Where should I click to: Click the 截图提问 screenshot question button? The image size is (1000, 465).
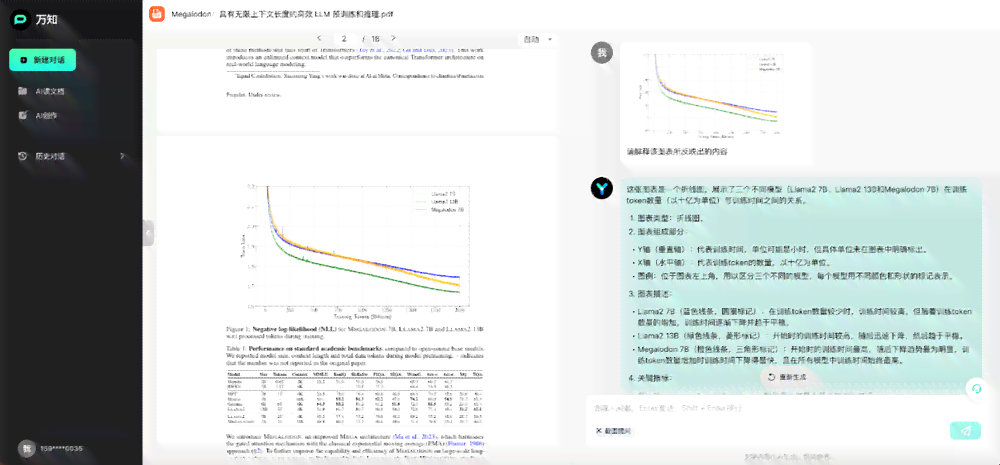614,431
